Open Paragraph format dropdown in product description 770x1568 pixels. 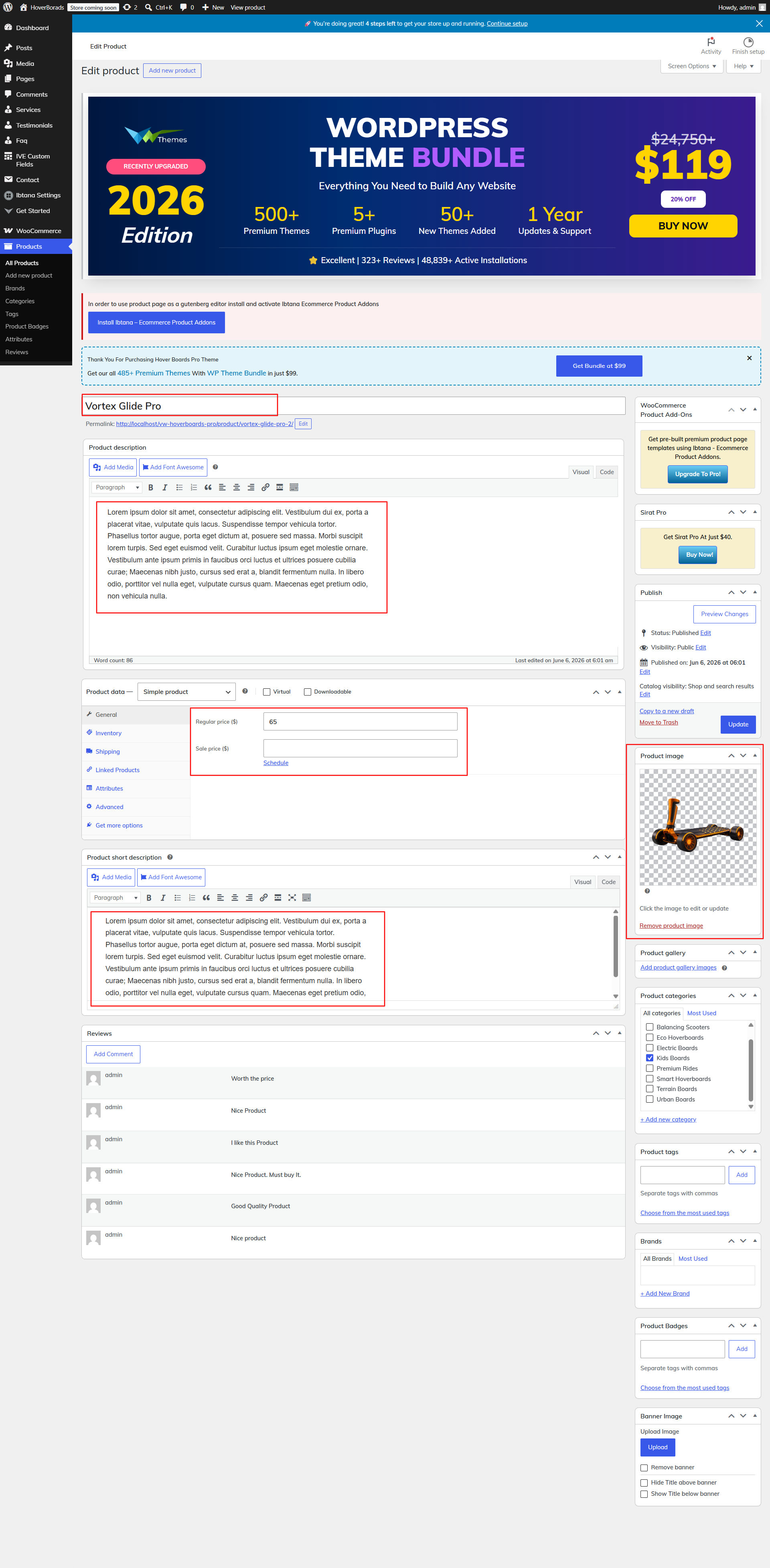coord(117,487)
